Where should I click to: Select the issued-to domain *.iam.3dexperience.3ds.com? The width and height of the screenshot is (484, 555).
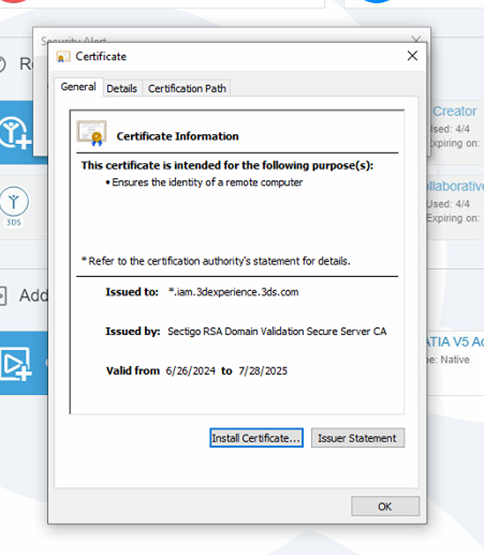click(234, 292)
